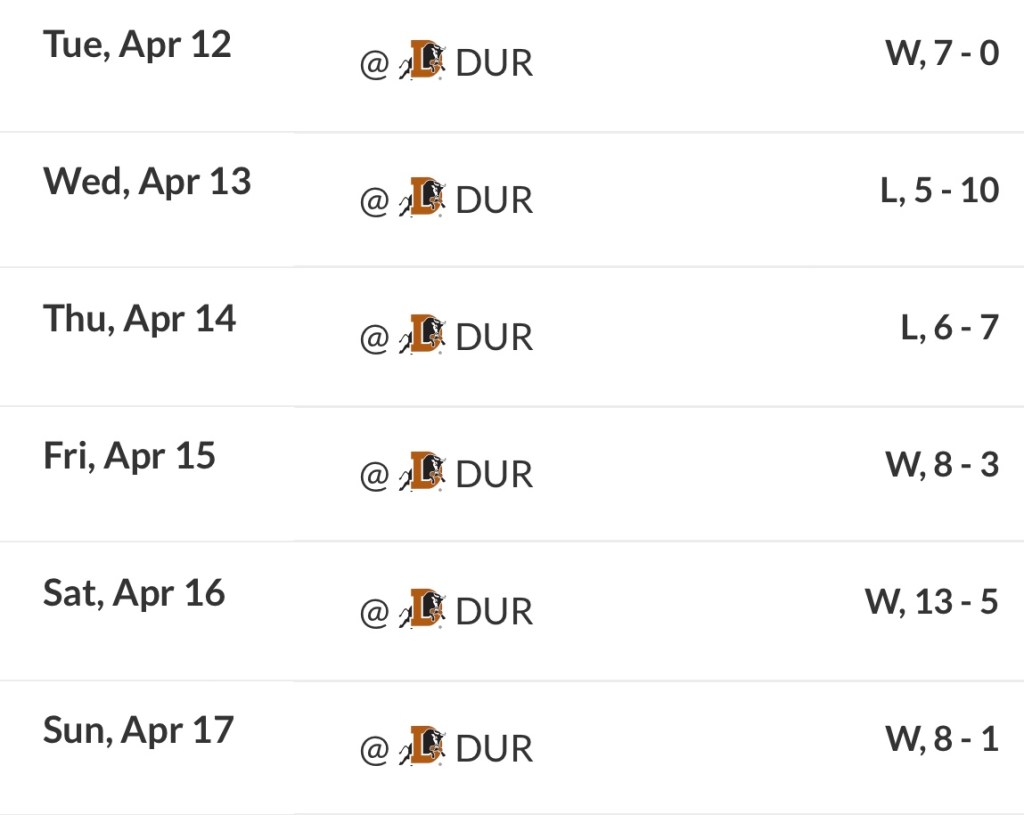View the L, 5 - 10 game result

[939, 190]
